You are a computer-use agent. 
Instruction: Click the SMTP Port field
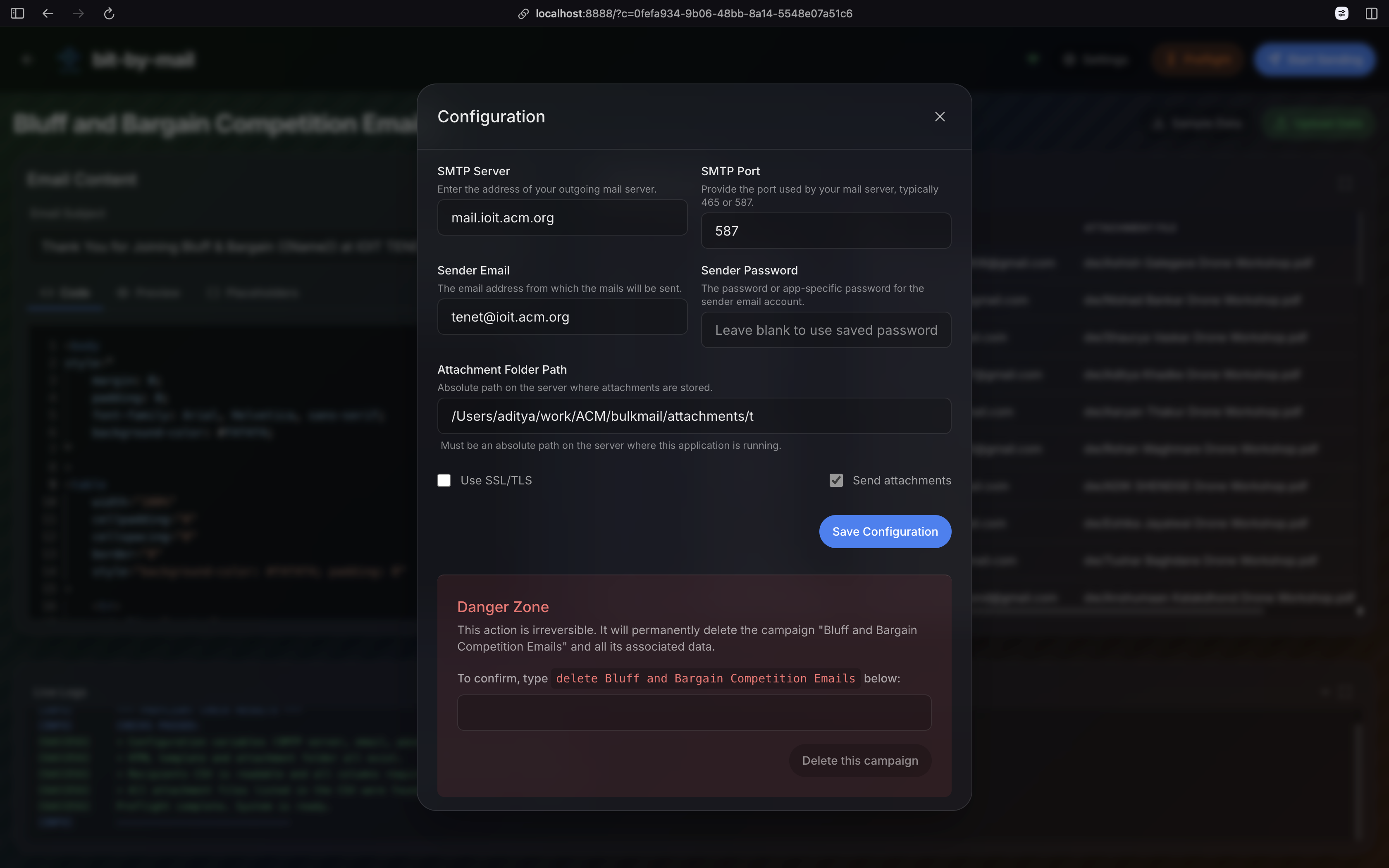coord(826,231)
